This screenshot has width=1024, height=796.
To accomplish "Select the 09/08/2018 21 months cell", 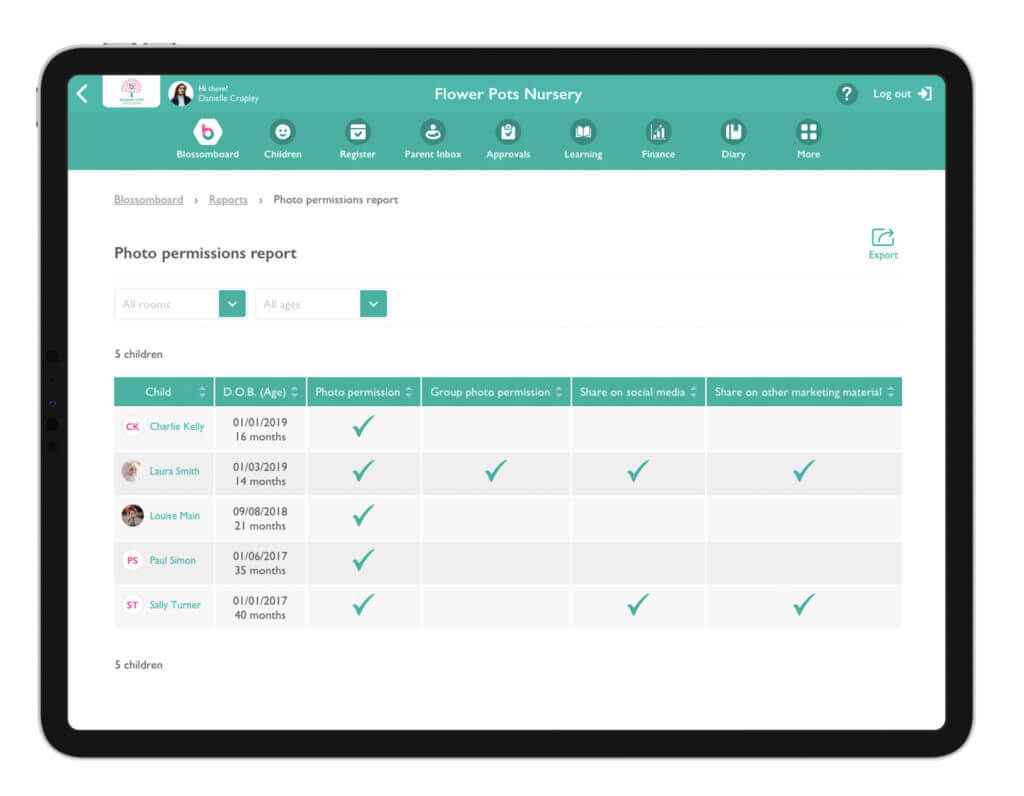I will pyautogui.click(x=260, y=518).
